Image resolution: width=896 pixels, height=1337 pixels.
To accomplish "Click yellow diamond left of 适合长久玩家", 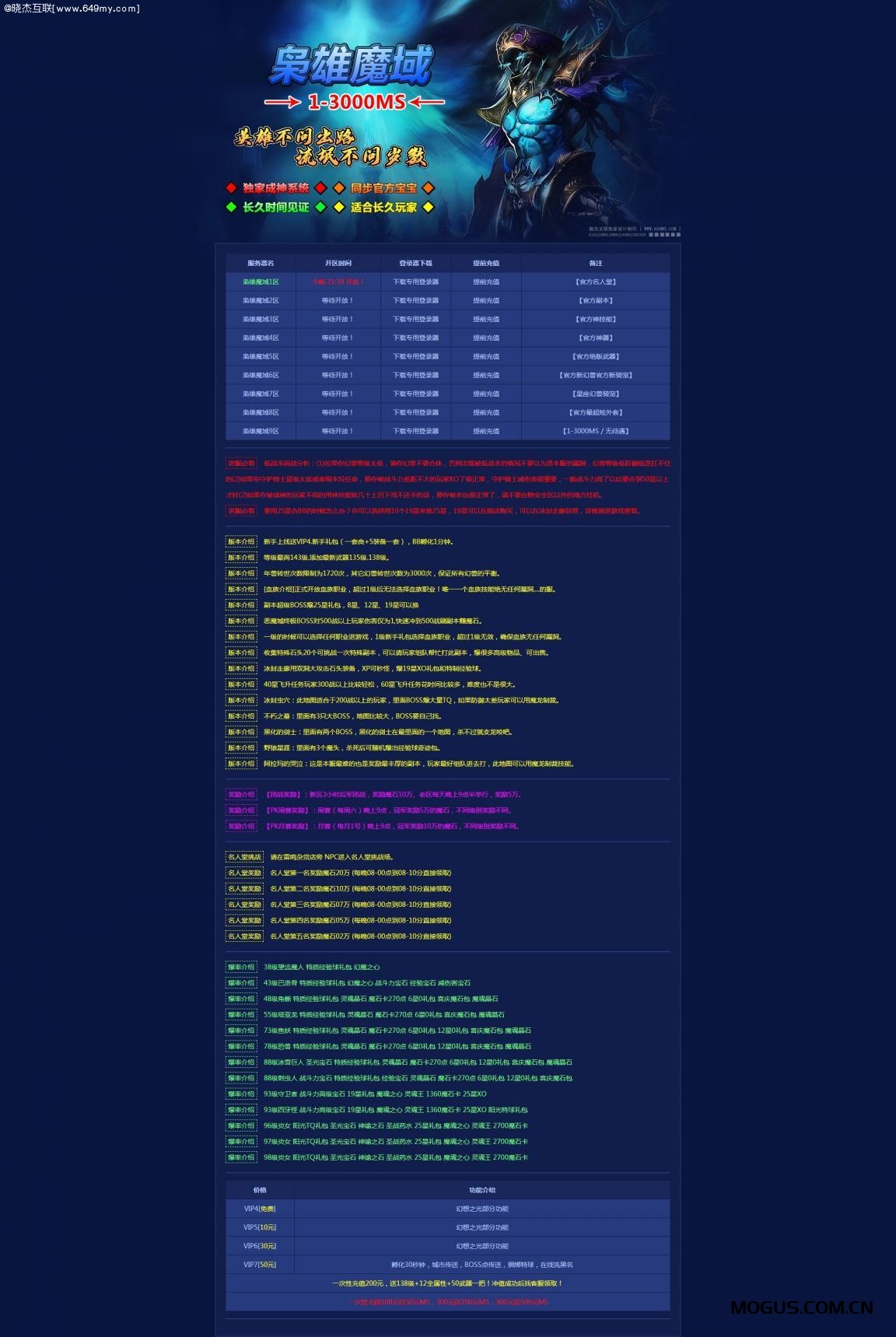I will (x=339, y=208).
